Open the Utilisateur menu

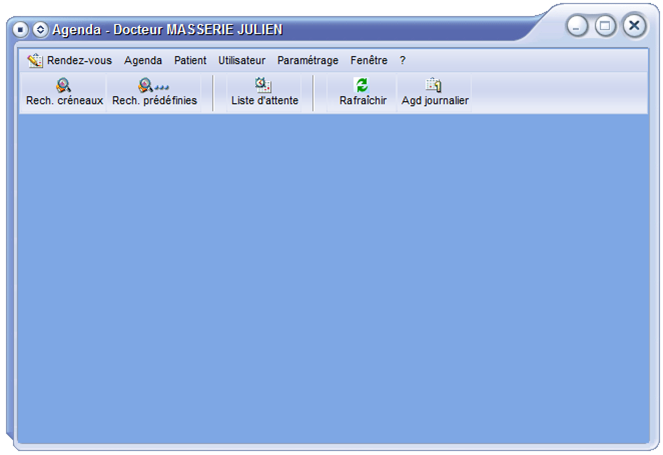[242, 60]
